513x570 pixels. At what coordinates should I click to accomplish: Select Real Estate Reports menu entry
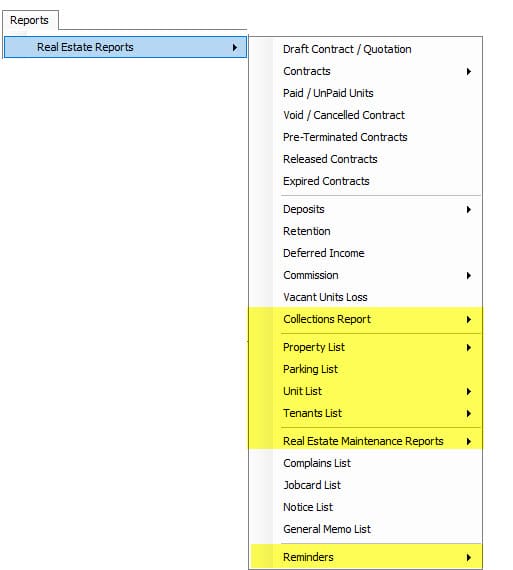pyautogui.click(x=125, y=47)
